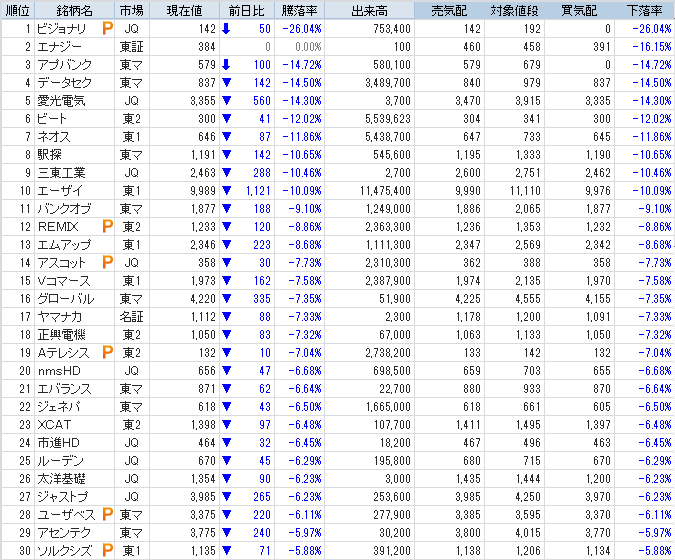This screenshot has width=675, height=560.
Task: Sort by the 出来高 column header
Action: [x=369, y=10]
